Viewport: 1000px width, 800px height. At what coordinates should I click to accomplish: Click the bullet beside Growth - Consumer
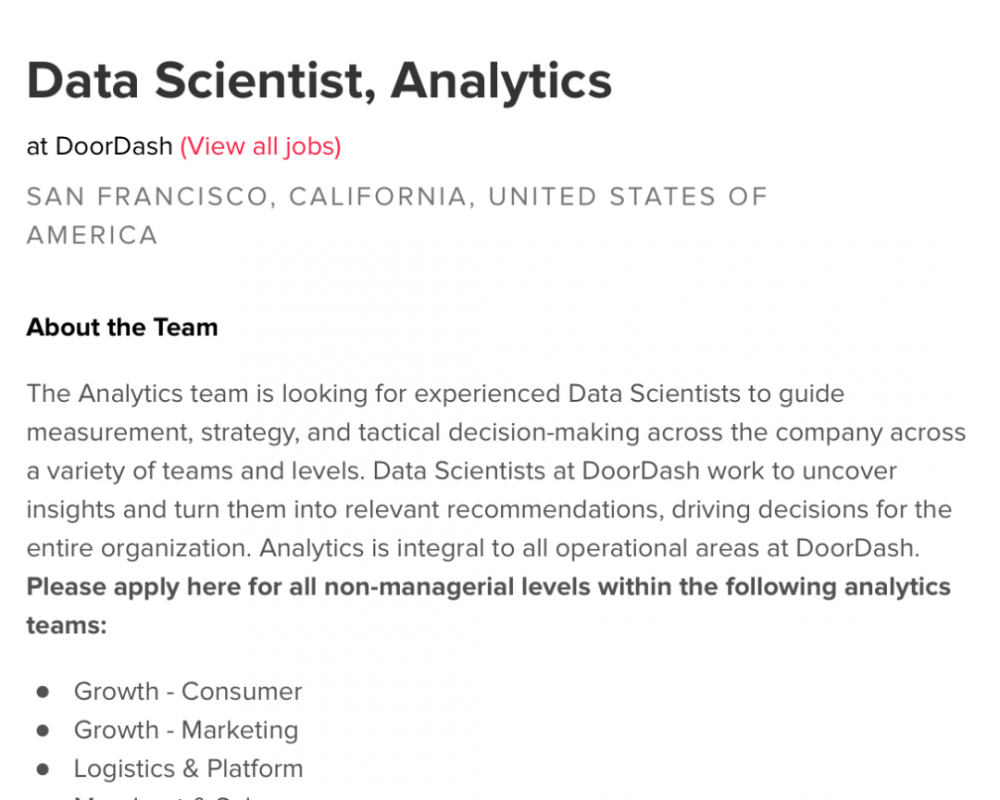click(x=43, y=692)
